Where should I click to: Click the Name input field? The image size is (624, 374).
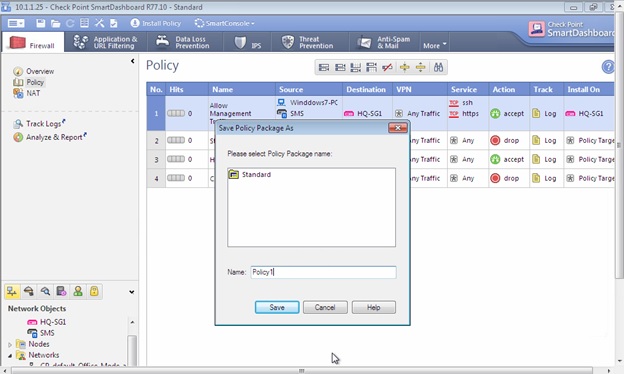pyautogui.click(x=323, y=272)
